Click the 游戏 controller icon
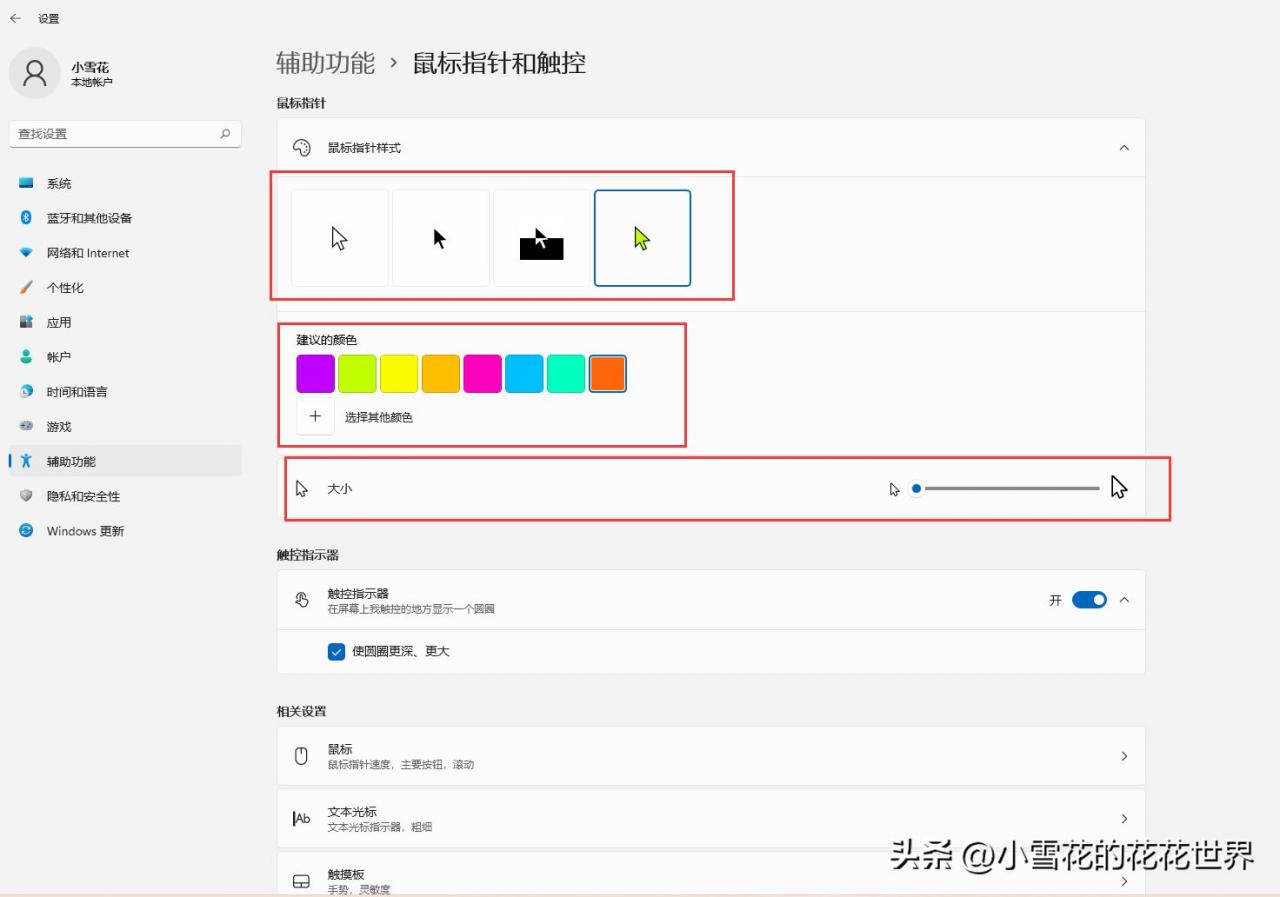The image size is (1280, 897). pos(26,427)
